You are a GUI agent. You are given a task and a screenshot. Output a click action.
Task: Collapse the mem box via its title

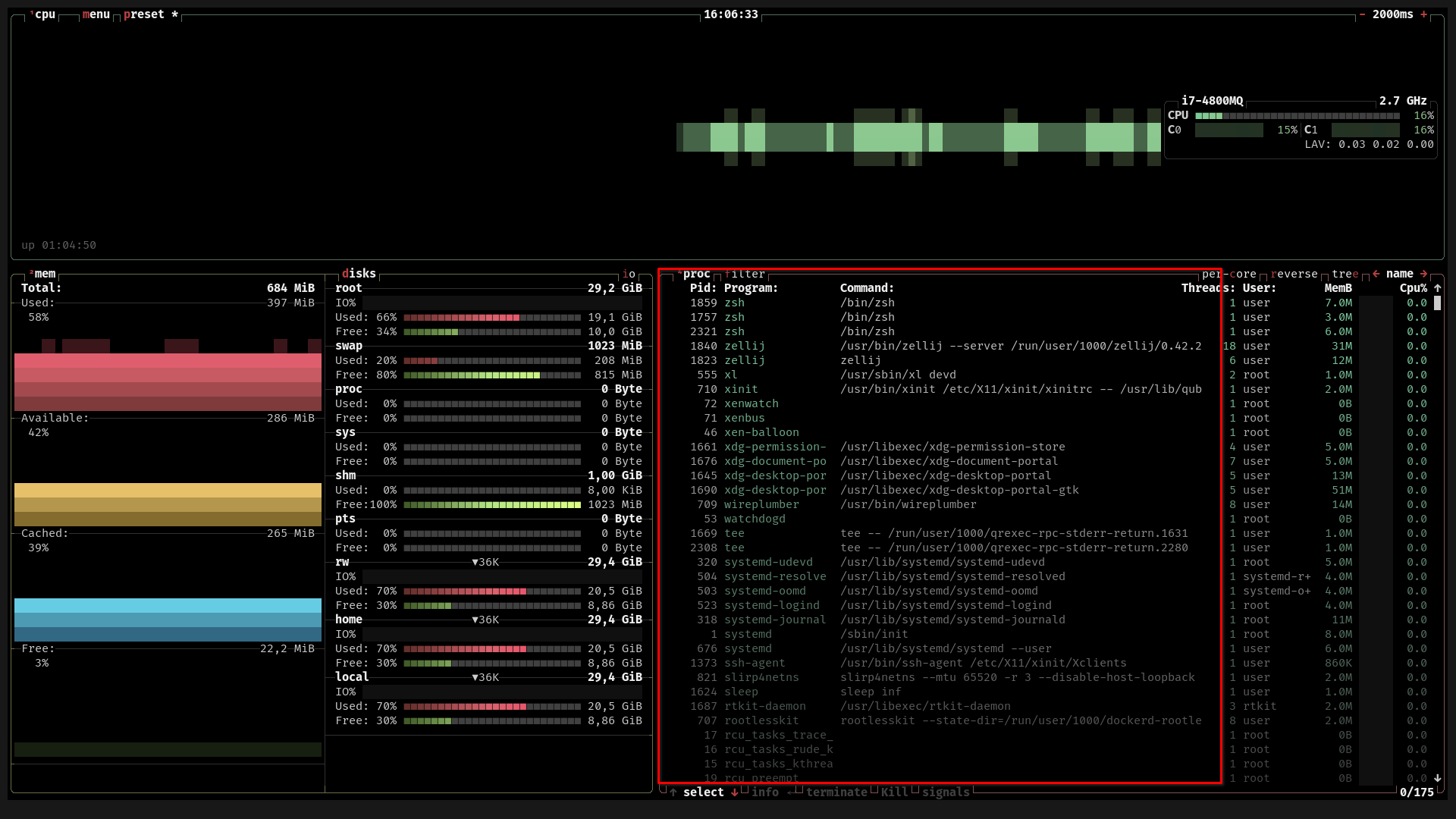(44, 275)
